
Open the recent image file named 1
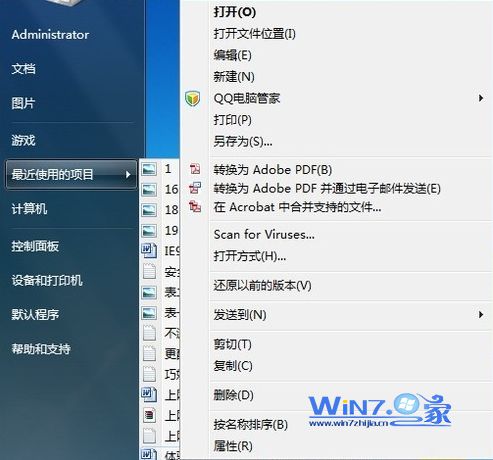click(159, 169)
